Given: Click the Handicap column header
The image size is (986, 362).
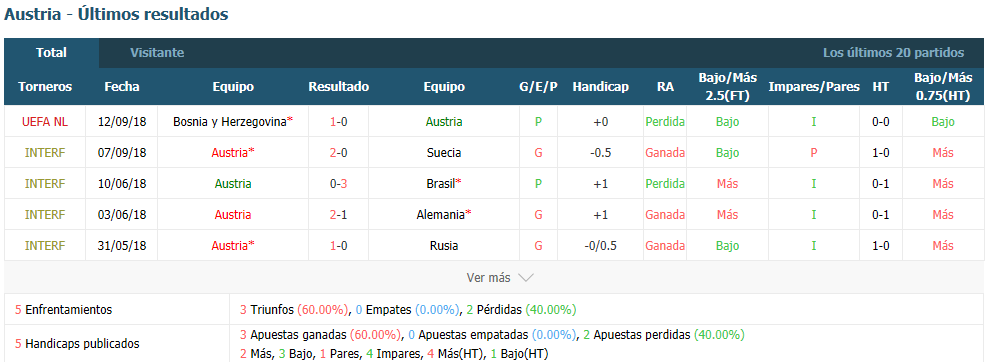Looking at the screenshot, I should (x=601, y=87).
